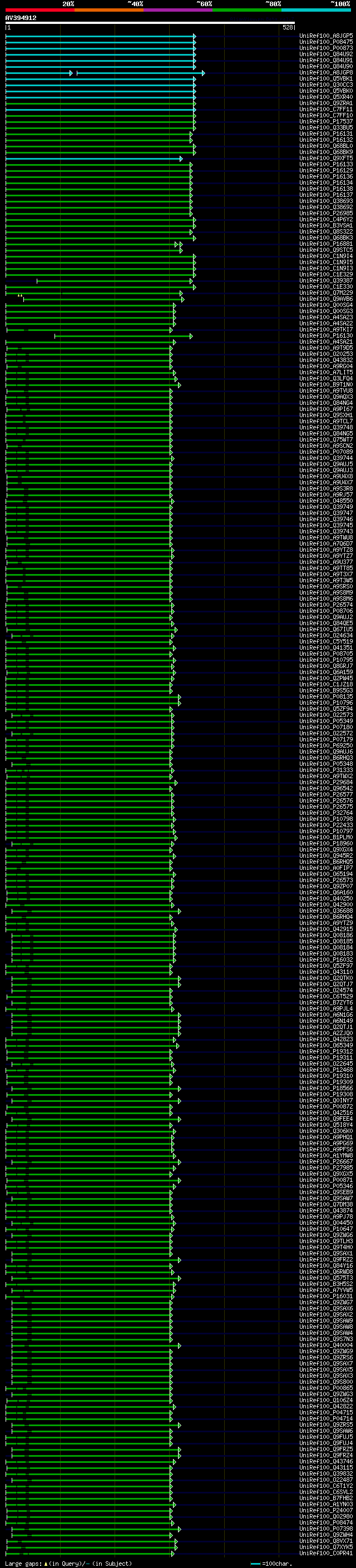356x1568 pixels.
Task: Open hit UniRef100_Q9ZRA1
Action: pos(325,103)
